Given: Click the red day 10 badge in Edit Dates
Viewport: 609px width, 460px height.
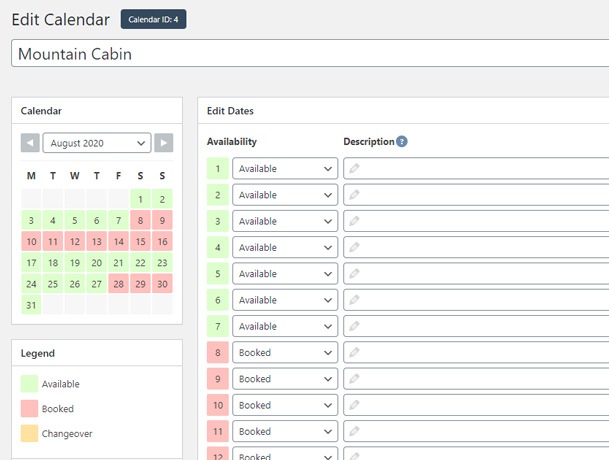Looking at the screenshot, I should point(218,405).
